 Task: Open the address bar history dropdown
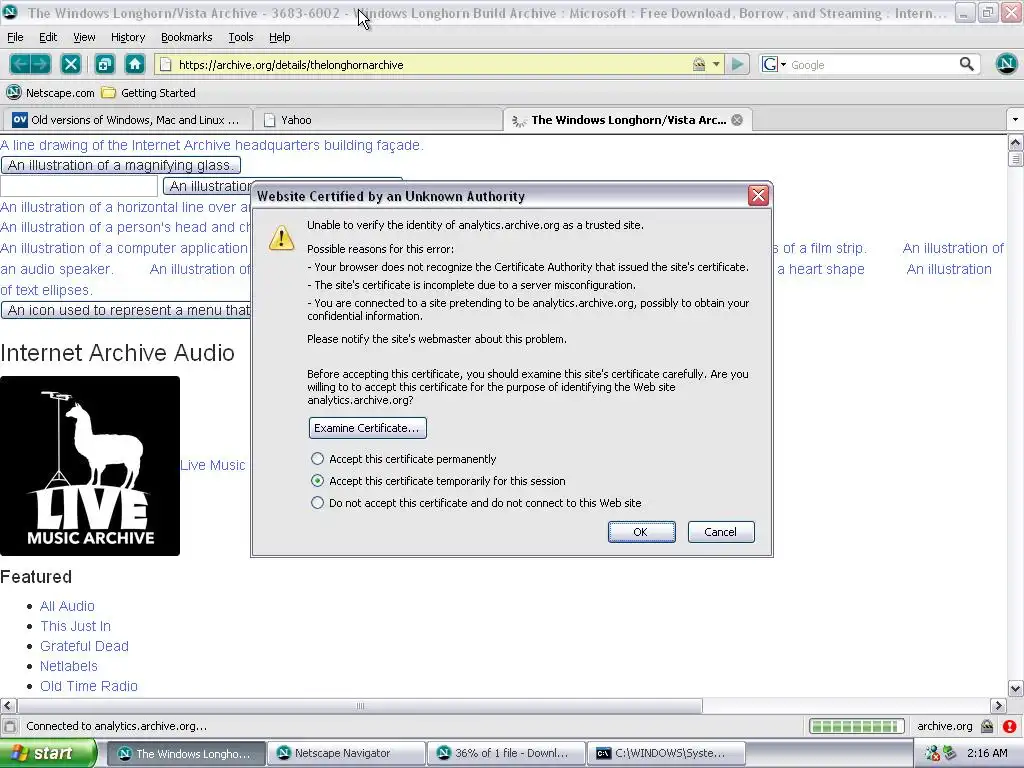pyautogui.click(x=716, y=64)
